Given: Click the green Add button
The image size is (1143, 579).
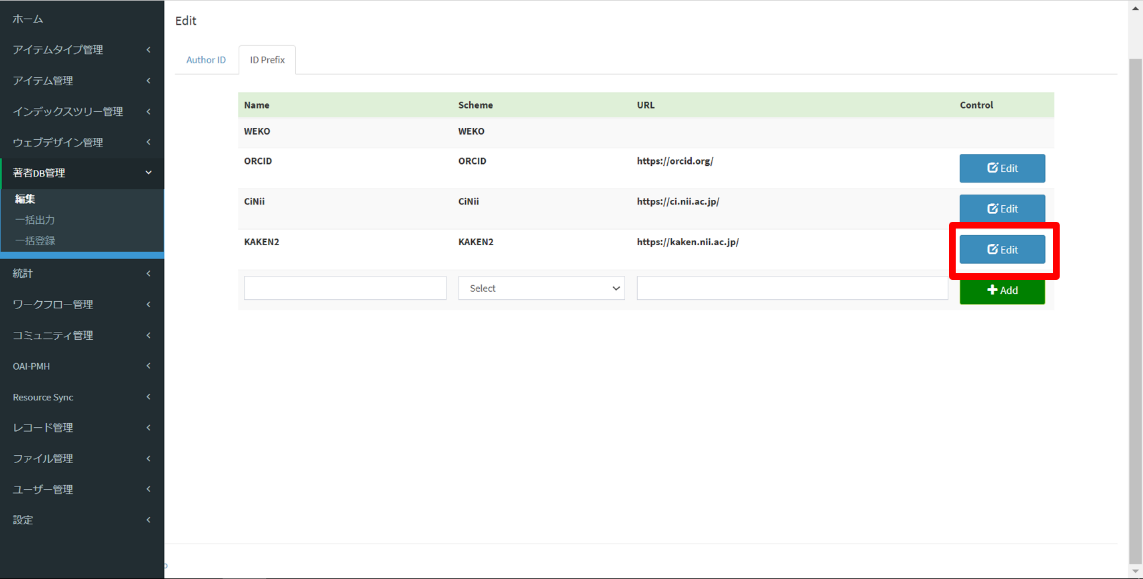Looking at the screenshot, I should tap(1002, 290).
